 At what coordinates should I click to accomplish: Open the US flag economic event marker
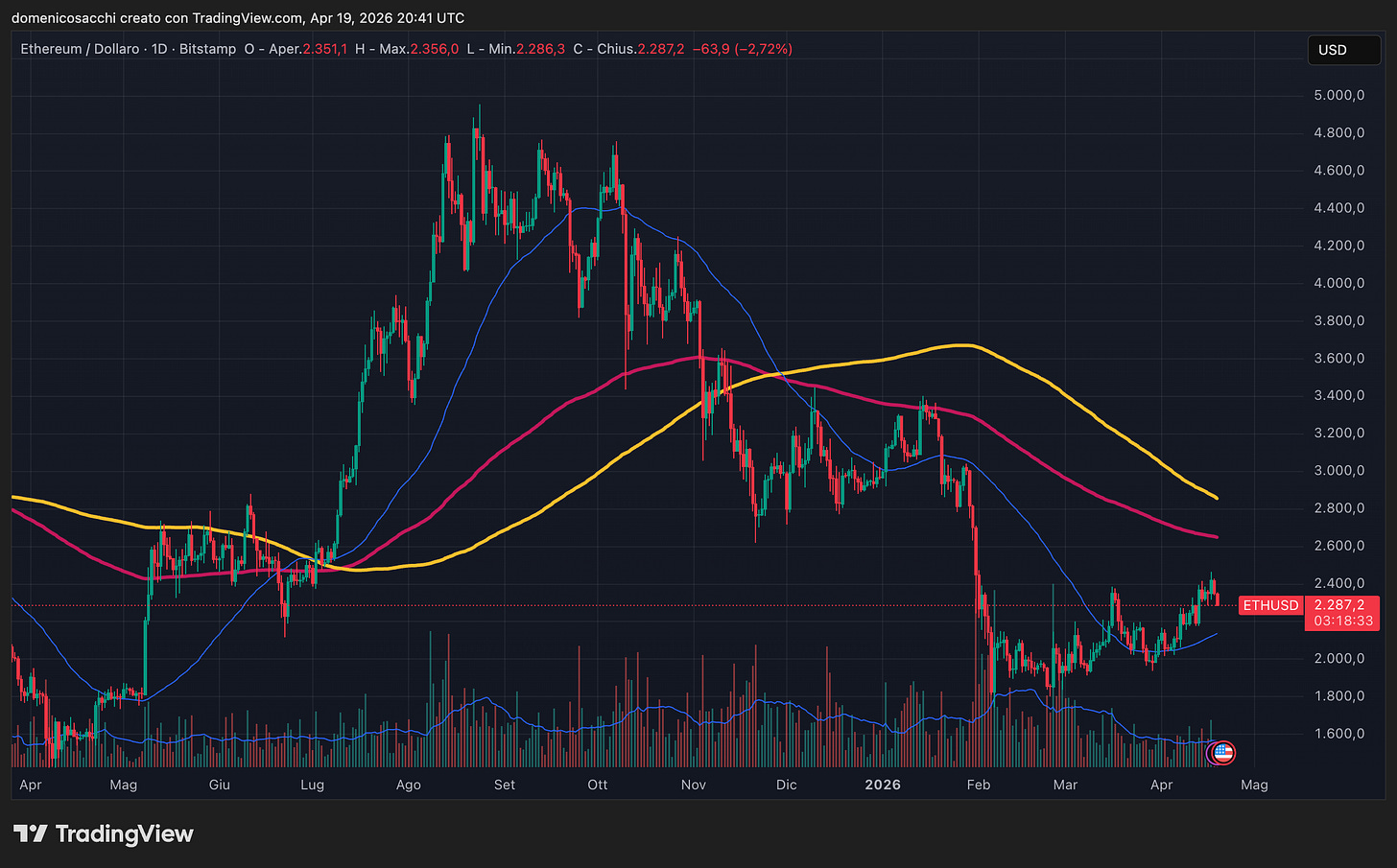[1222, 753]
